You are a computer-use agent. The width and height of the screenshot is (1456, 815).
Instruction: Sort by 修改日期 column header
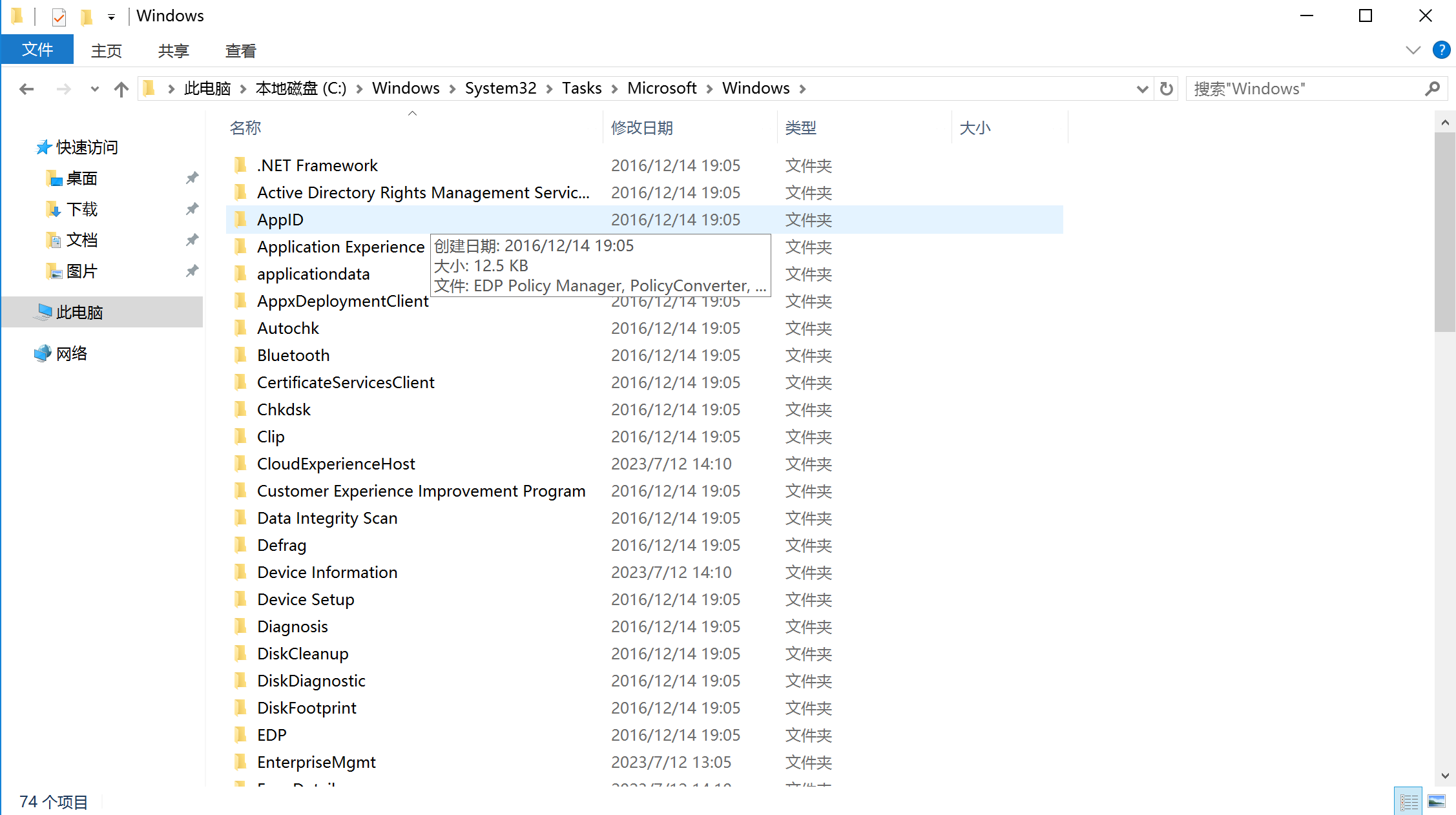(x=642, y=127)
